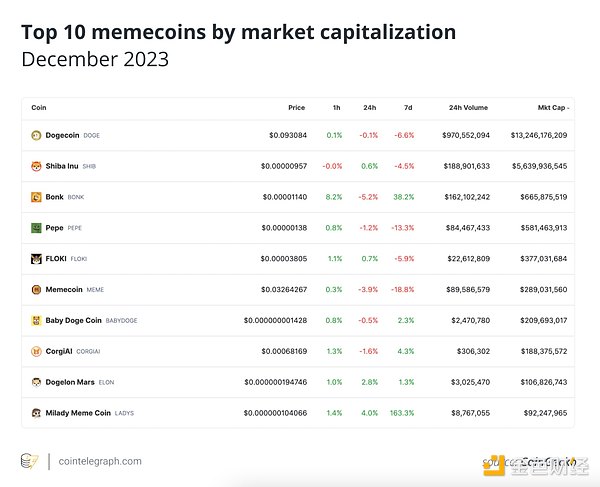Click the Dogelon Mars icon
Image resolution: width=600 pixels, height=487 pixels.
[36, 382]
